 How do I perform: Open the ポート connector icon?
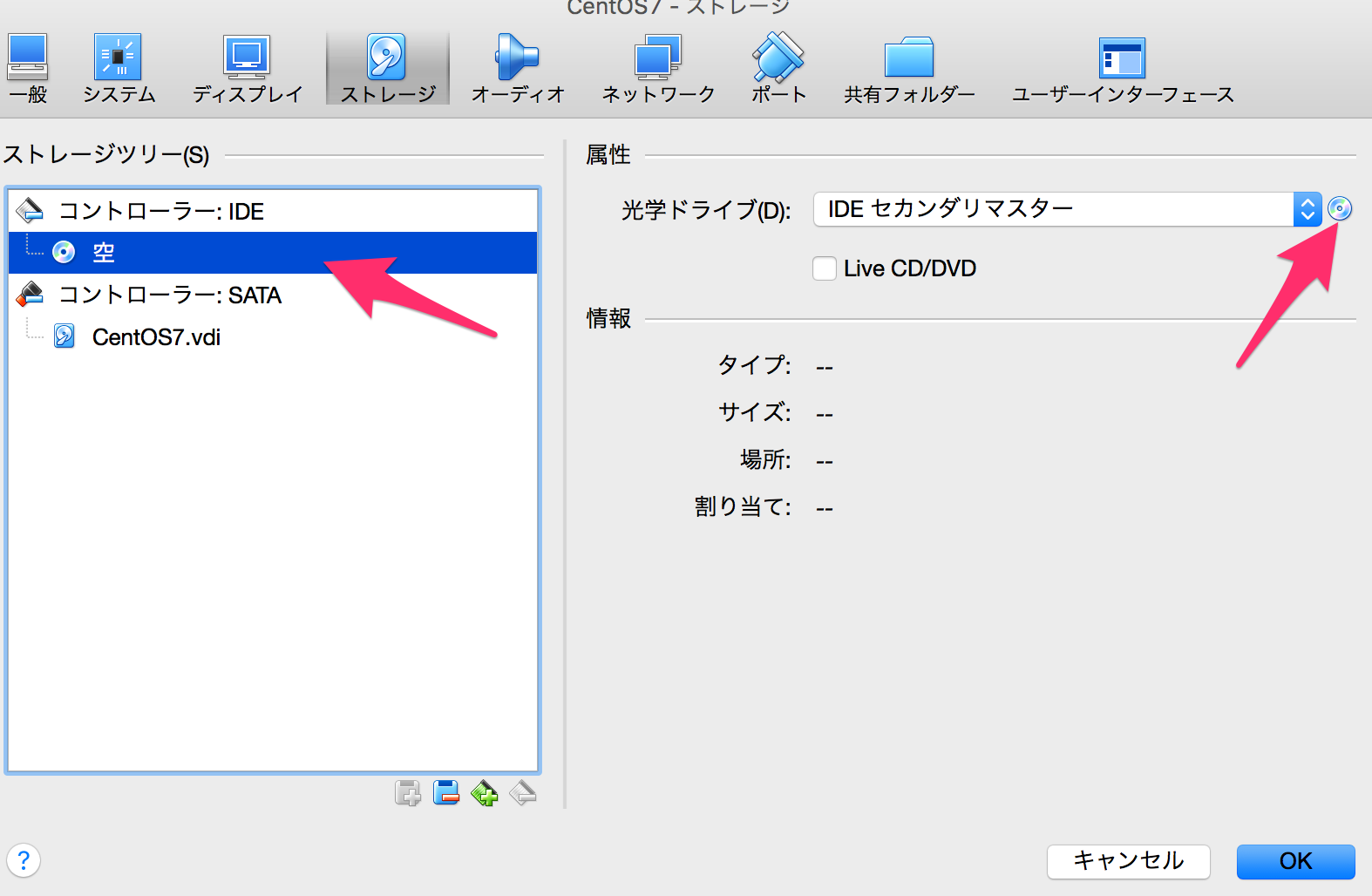coord(778,58)
